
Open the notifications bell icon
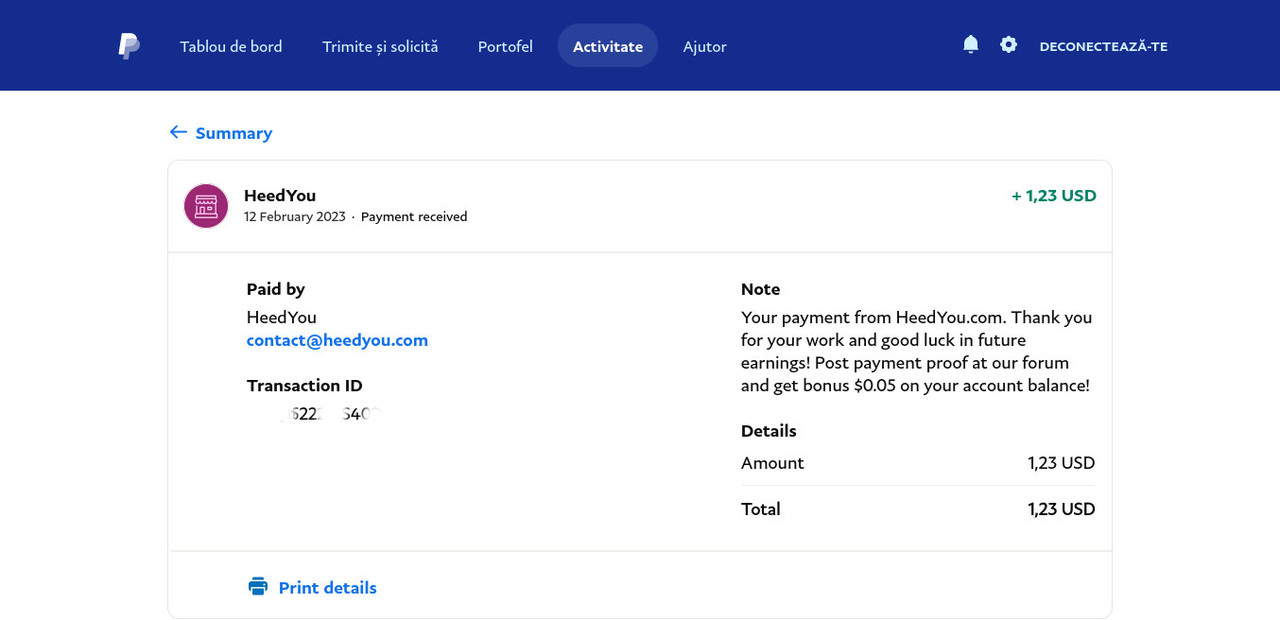pyautogui.click(x=970, y=44)
